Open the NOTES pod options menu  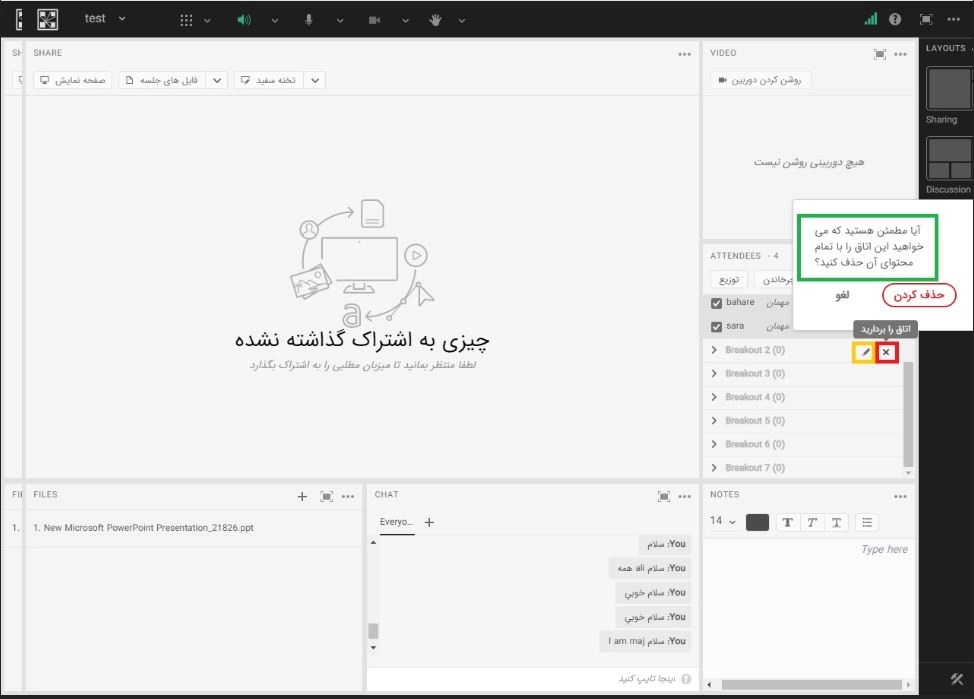tap(900, 496)
